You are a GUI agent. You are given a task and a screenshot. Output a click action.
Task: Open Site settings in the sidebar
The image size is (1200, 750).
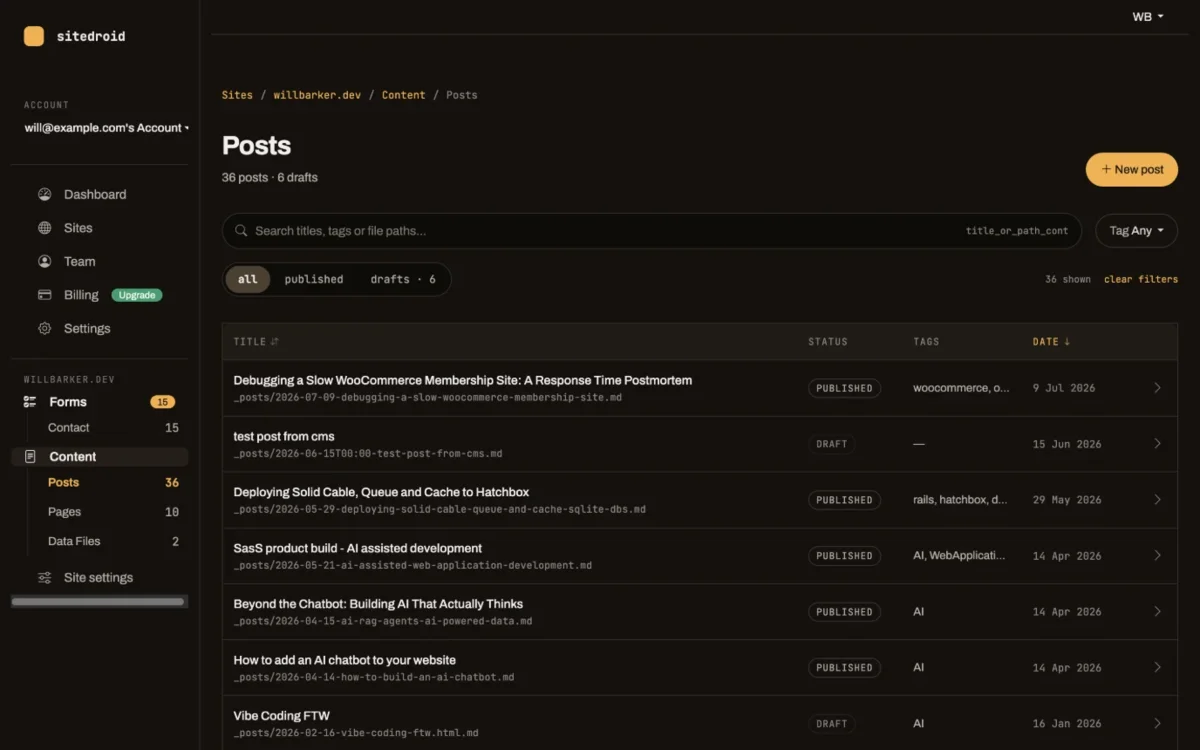[98, 577]
